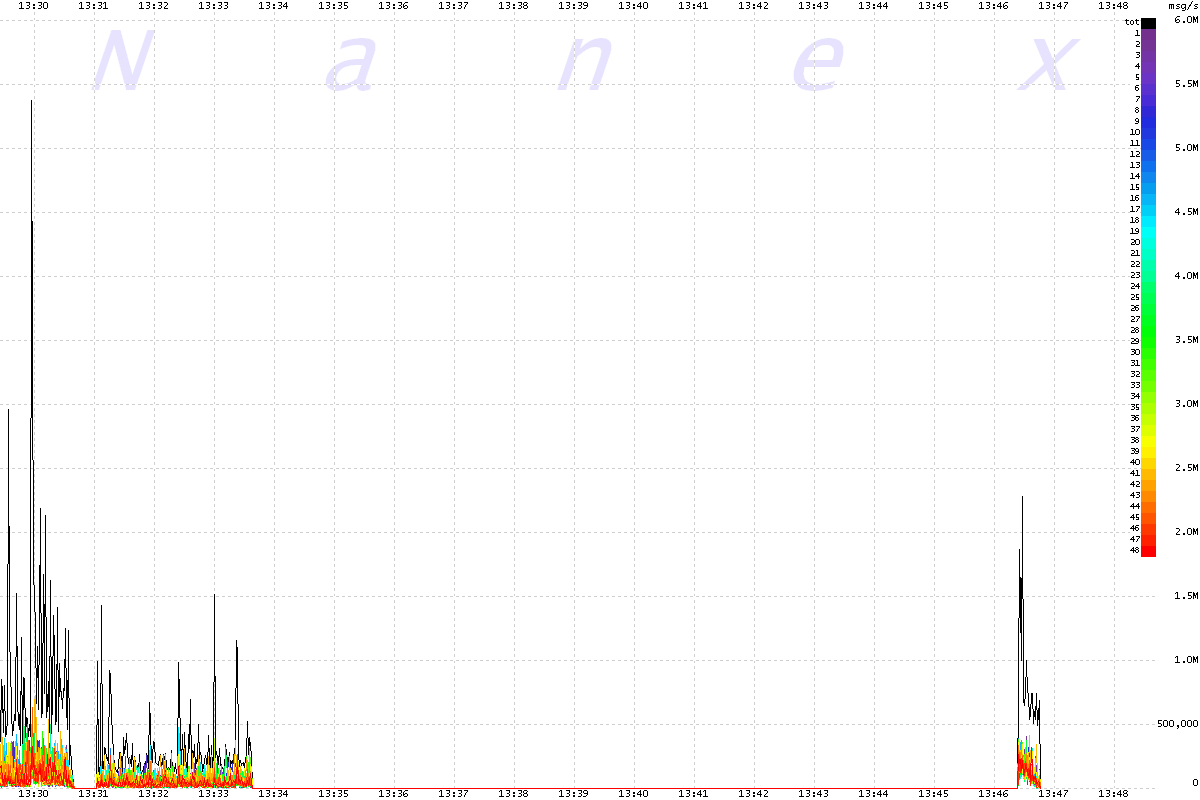
Task: Click the 5.5M y-axis value
Action: [1186, 84]
